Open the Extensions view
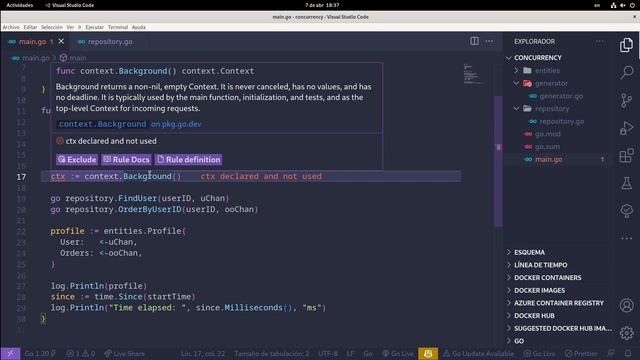This screenshot has width=640, height=360. (x=627, y=156)
